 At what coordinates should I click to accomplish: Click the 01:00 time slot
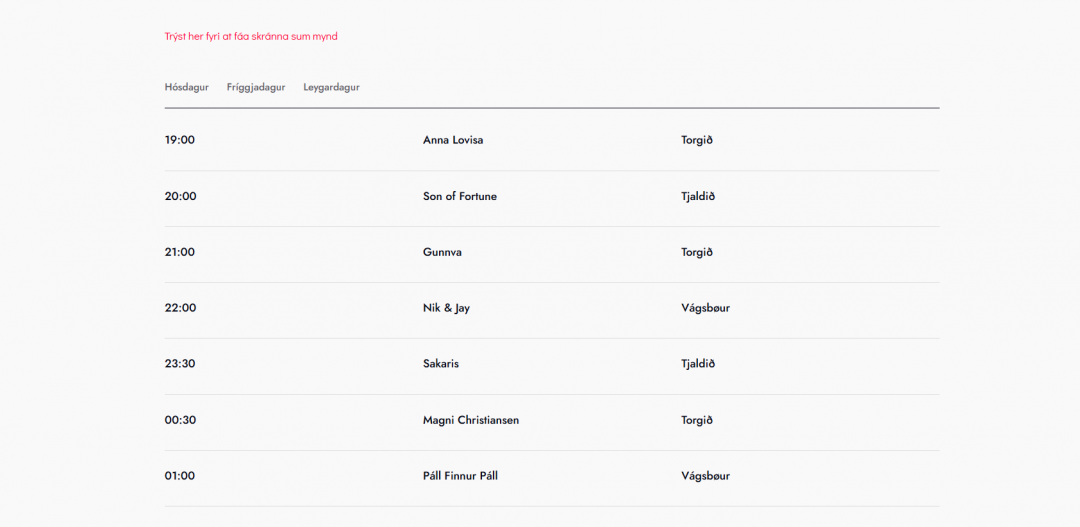[x=180, y=476]
